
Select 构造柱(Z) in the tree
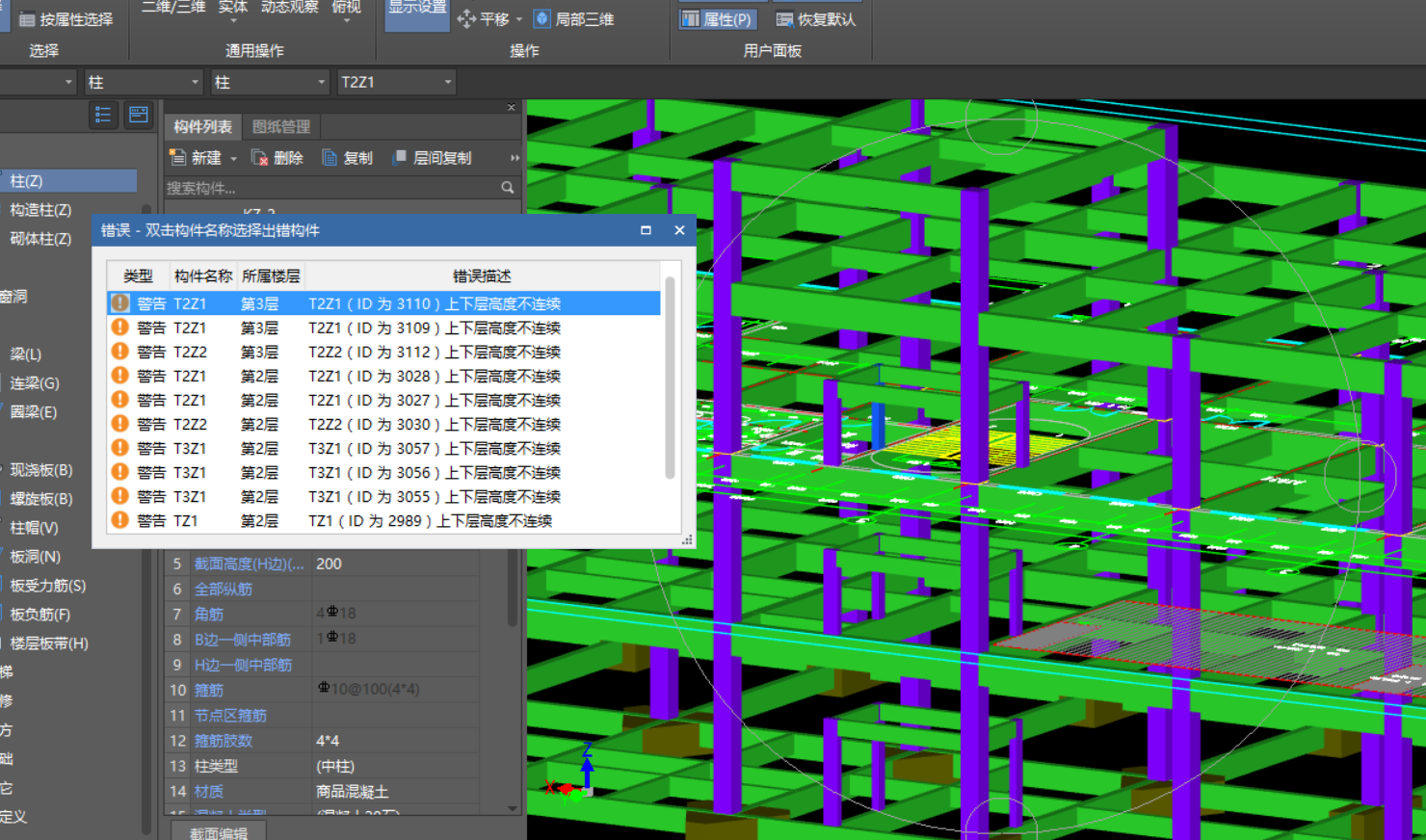coord(40,210)
